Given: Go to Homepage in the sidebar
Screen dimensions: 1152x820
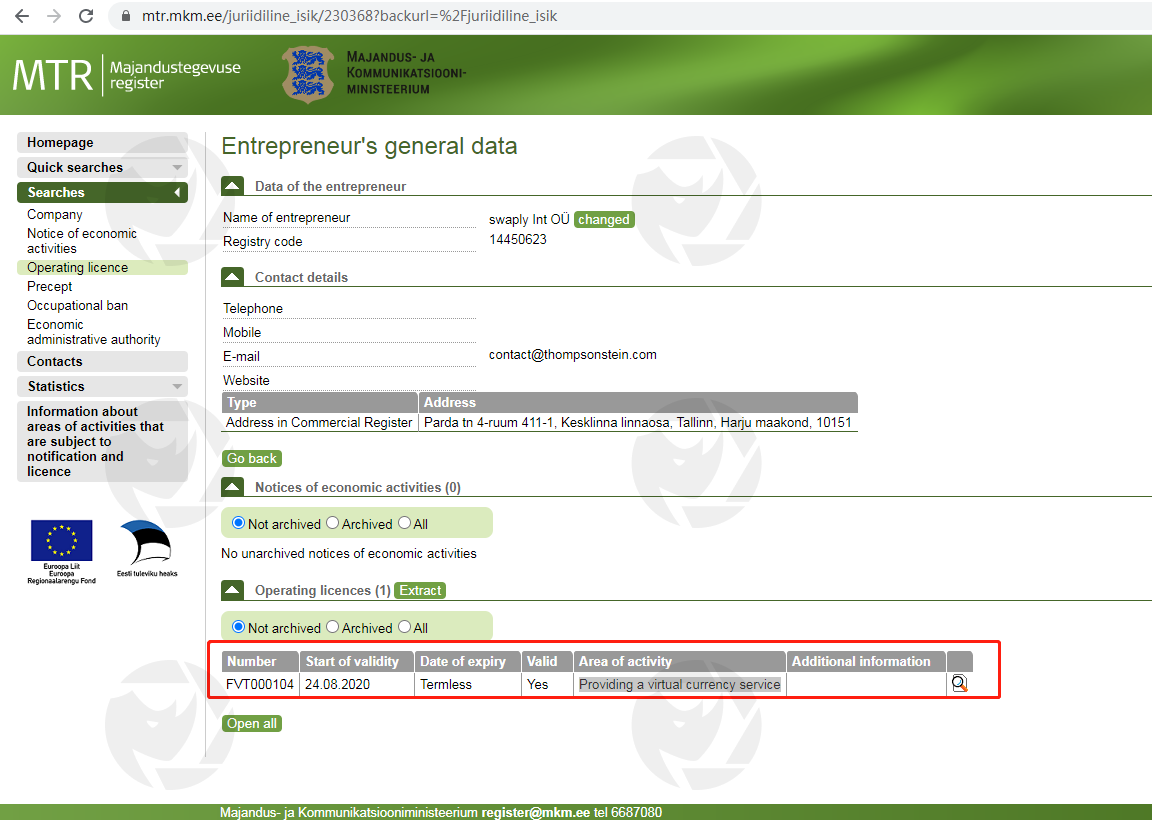Looking at the screenshot, I should coord(60,142).
